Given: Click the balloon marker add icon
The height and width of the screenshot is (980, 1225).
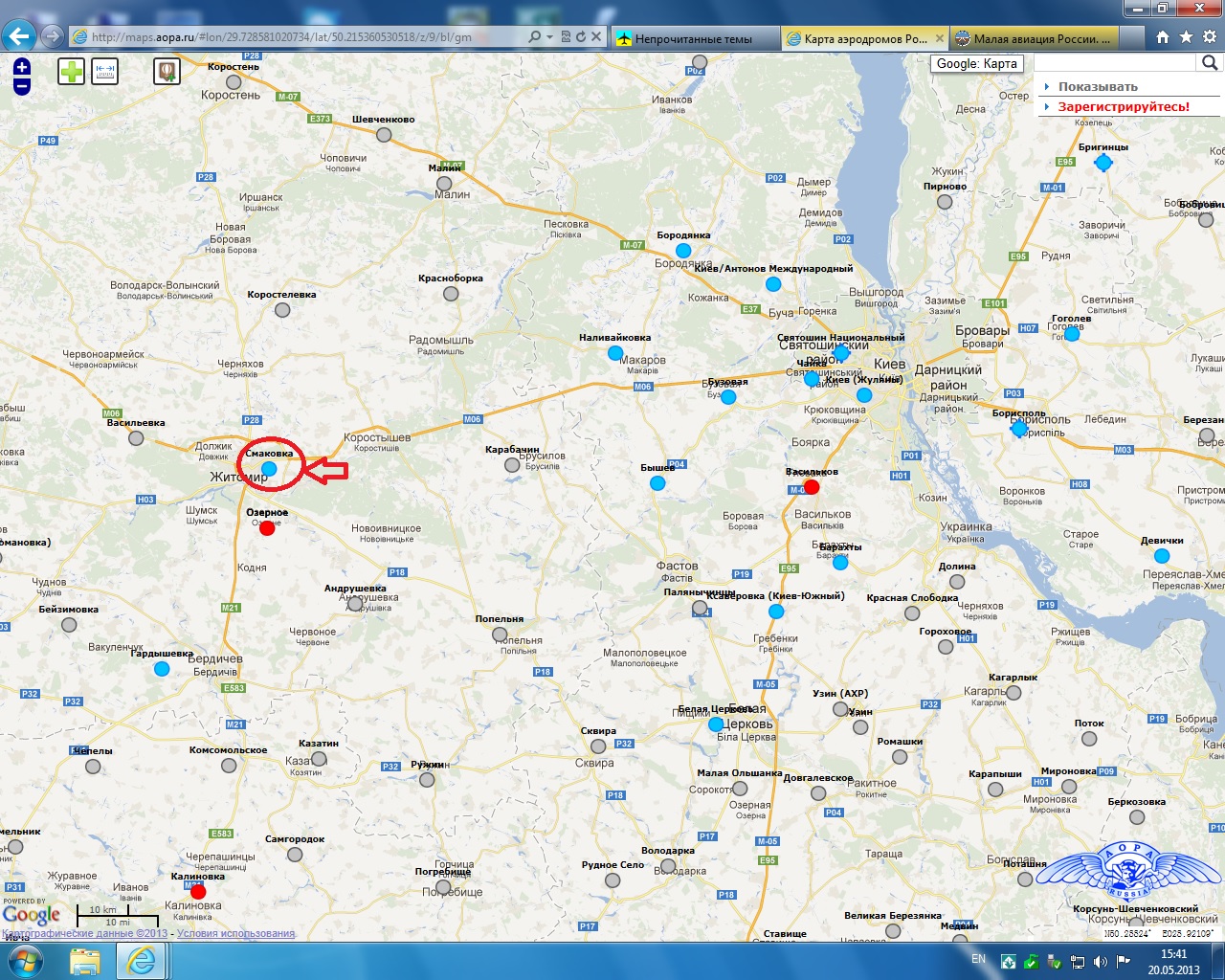Looking at the screenshot, I should [x=167, y=71].
